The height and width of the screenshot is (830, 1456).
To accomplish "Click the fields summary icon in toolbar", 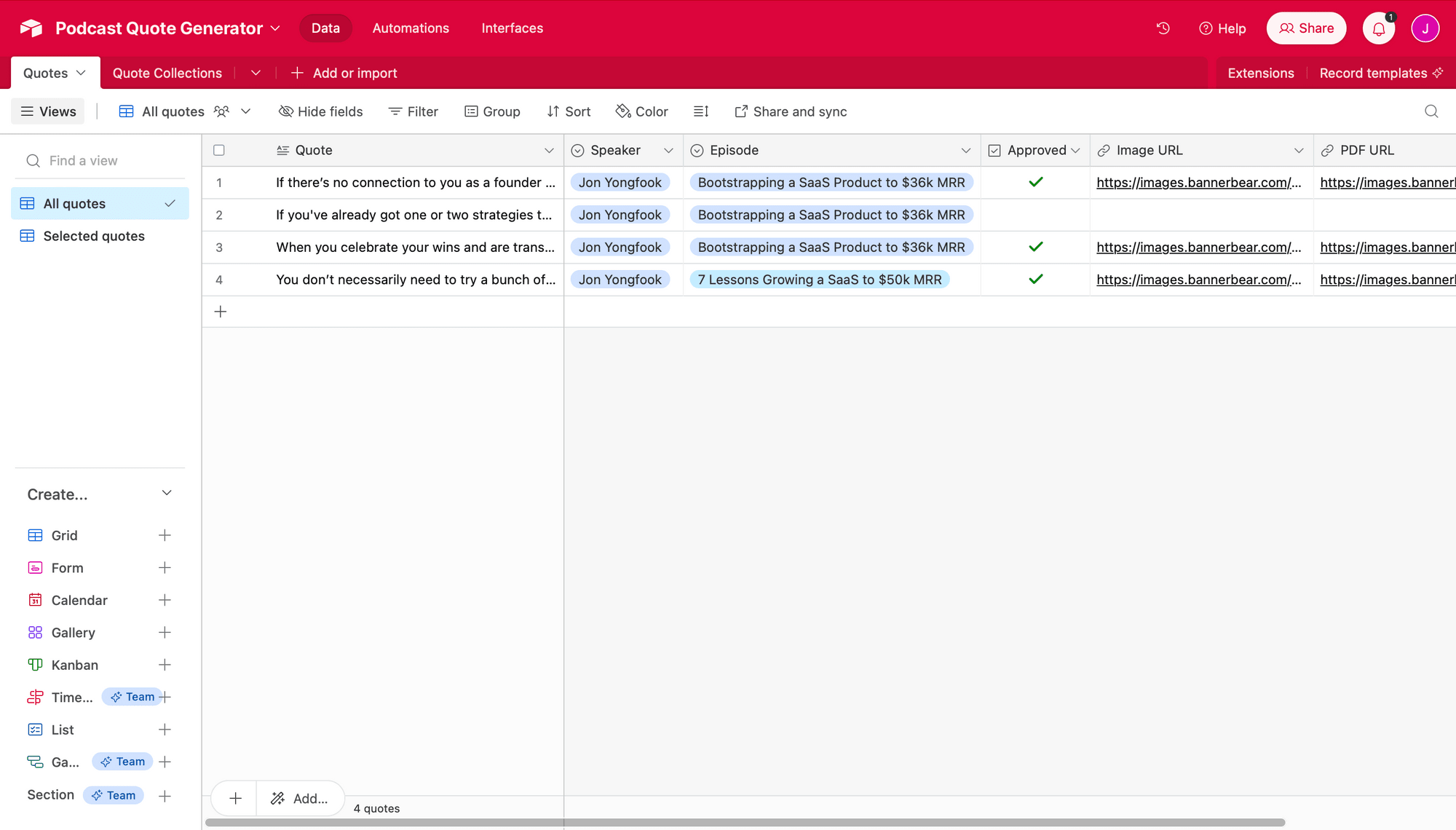I will (700, 111).
